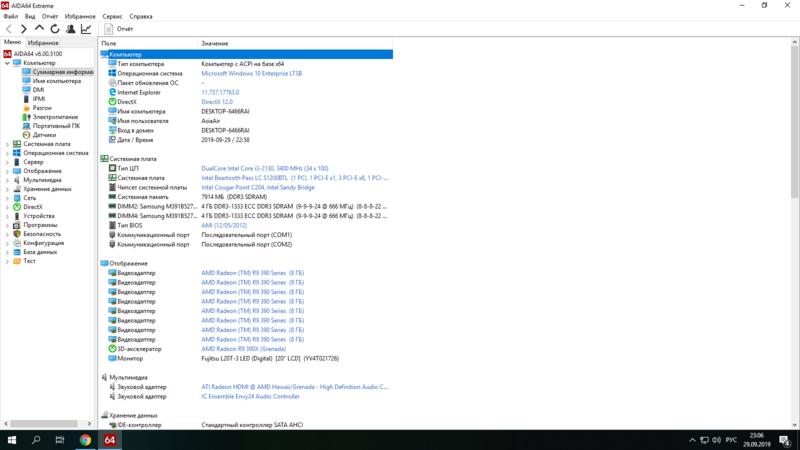Screen dimensions: 800x450
Task: Expand the Сеть tree node
Action: pyautogui.click(x=7, y=198)
